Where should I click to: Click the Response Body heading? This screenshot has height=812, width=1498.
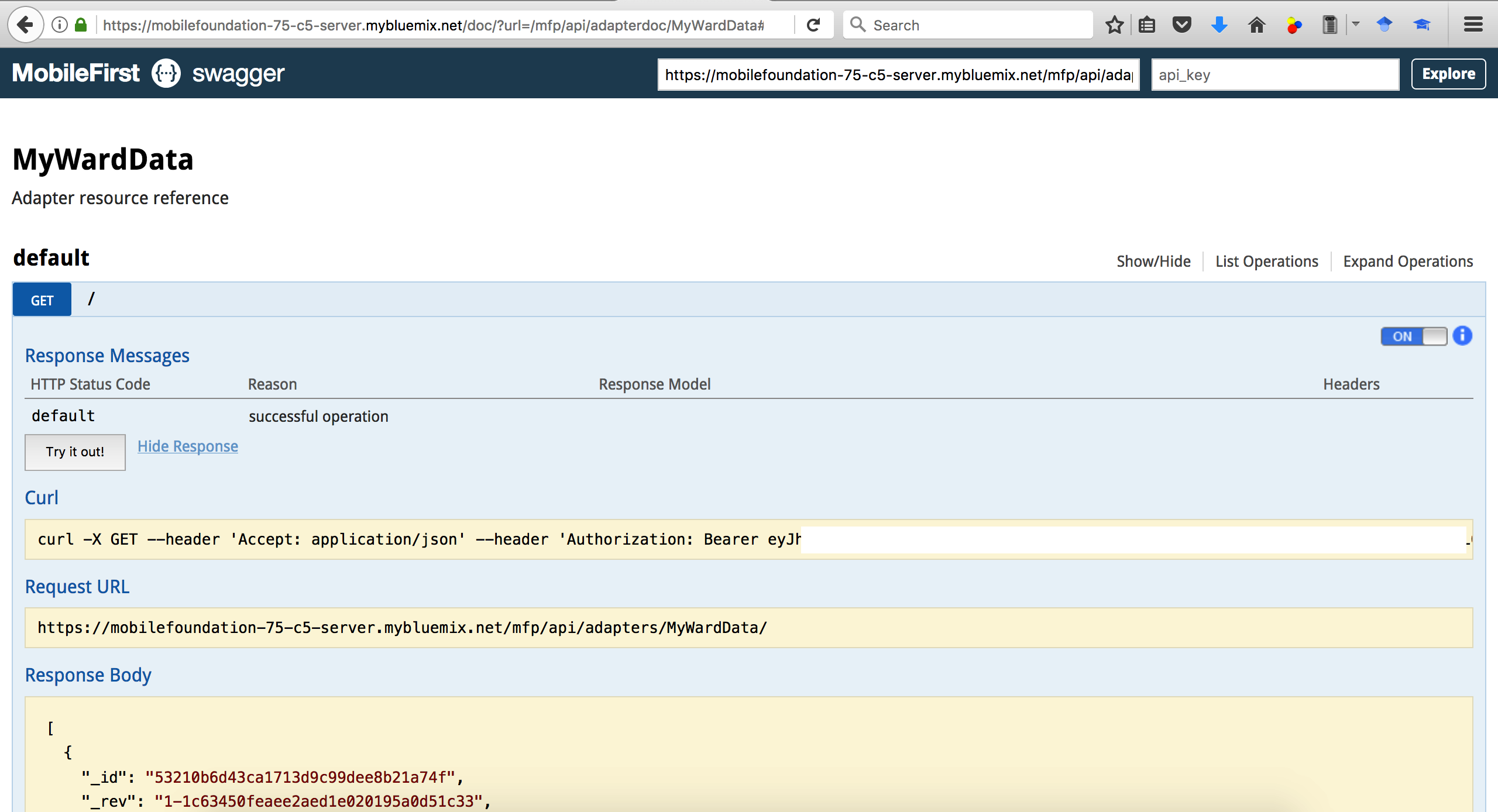(88, 675)
